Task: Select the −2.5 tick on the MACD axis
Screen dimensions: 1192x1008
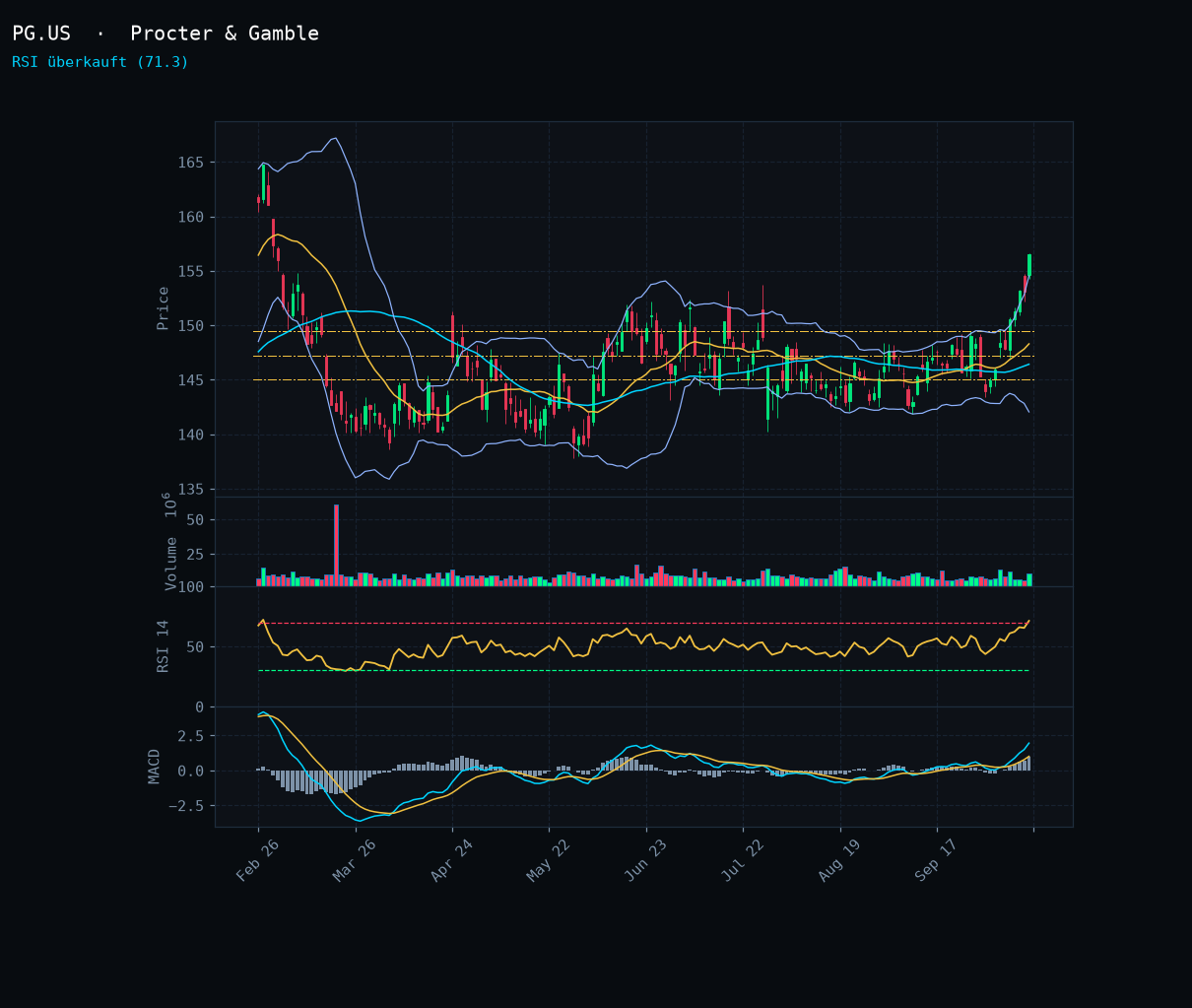Action: pos(184,806)
